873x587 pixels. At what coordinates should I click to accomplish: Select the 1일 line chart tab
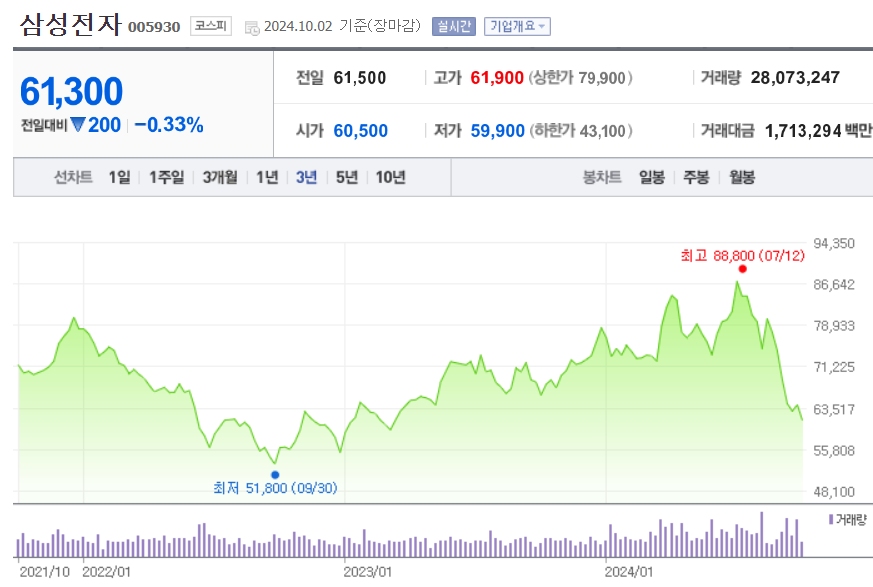119,177
